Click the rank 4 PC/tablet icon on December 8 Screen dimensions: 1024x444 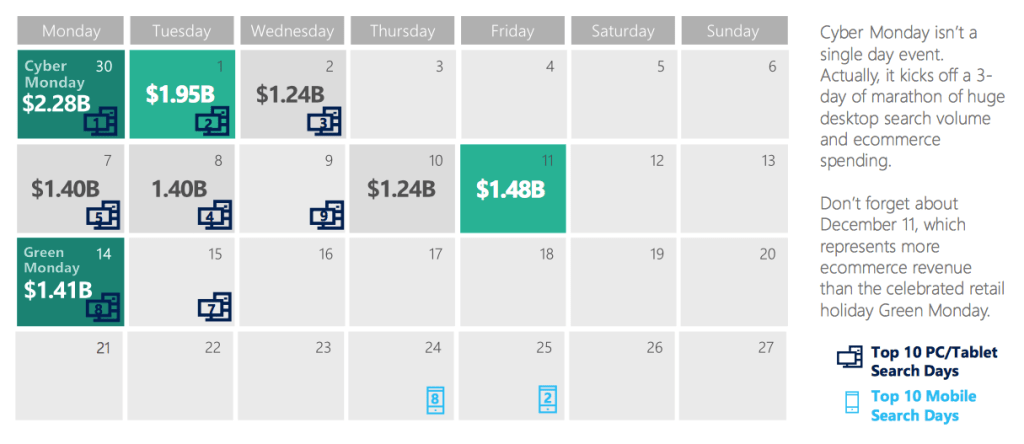point(212,215)
